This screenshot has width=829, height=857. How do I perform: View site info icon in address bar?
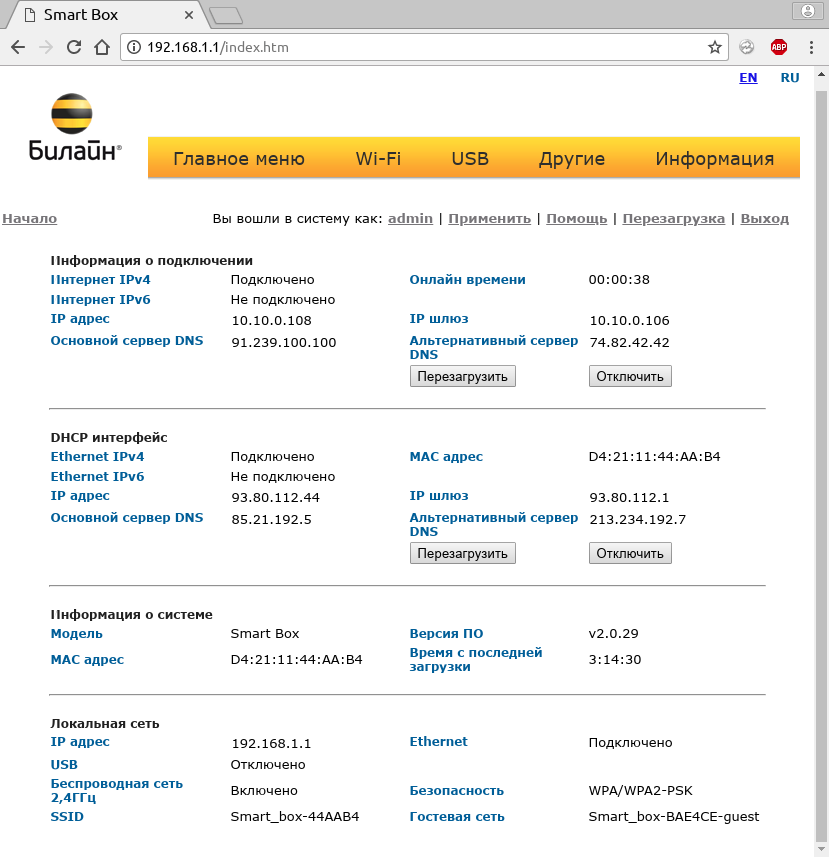(133, 48)
